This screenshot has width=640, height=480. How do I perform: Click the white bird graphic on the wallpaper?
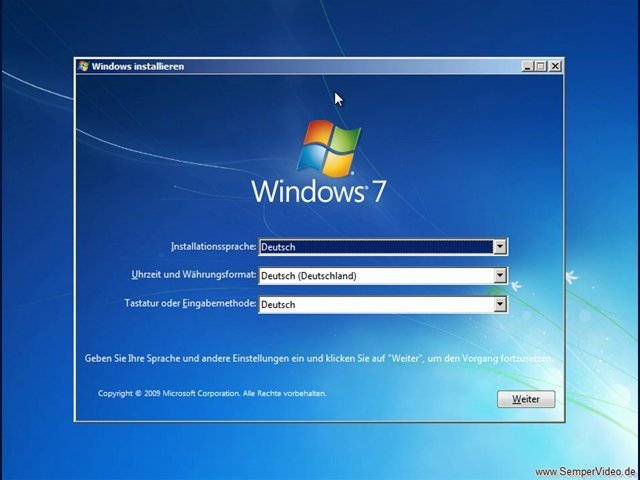click(x=572, y=276)
